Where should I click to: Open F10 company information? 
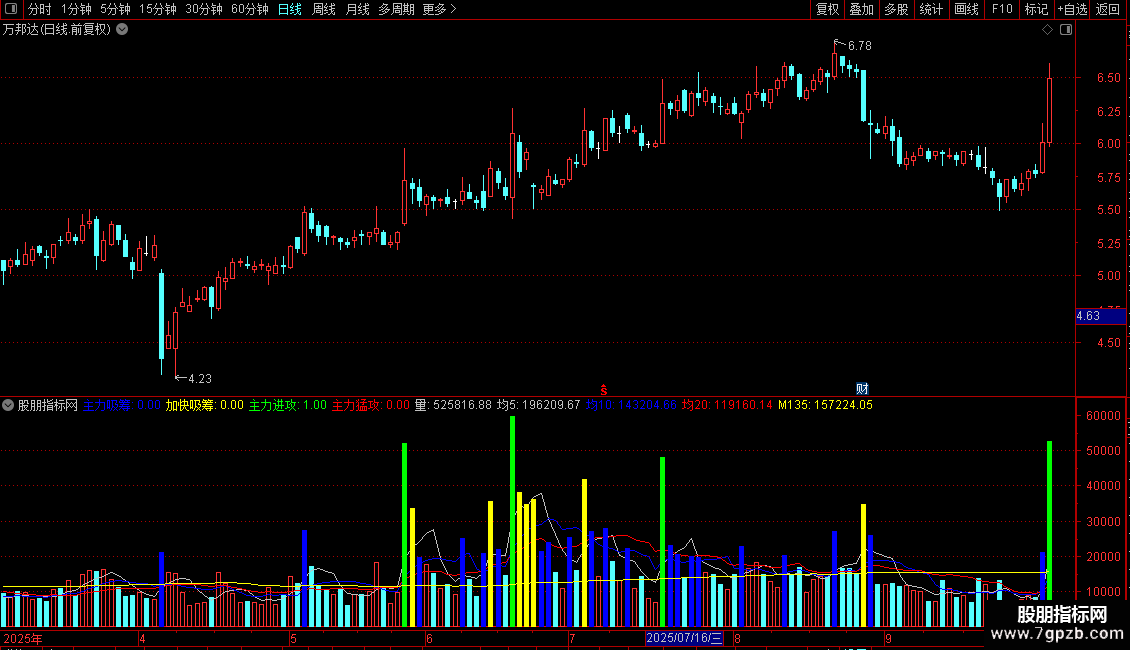(x=1002, y=9)
